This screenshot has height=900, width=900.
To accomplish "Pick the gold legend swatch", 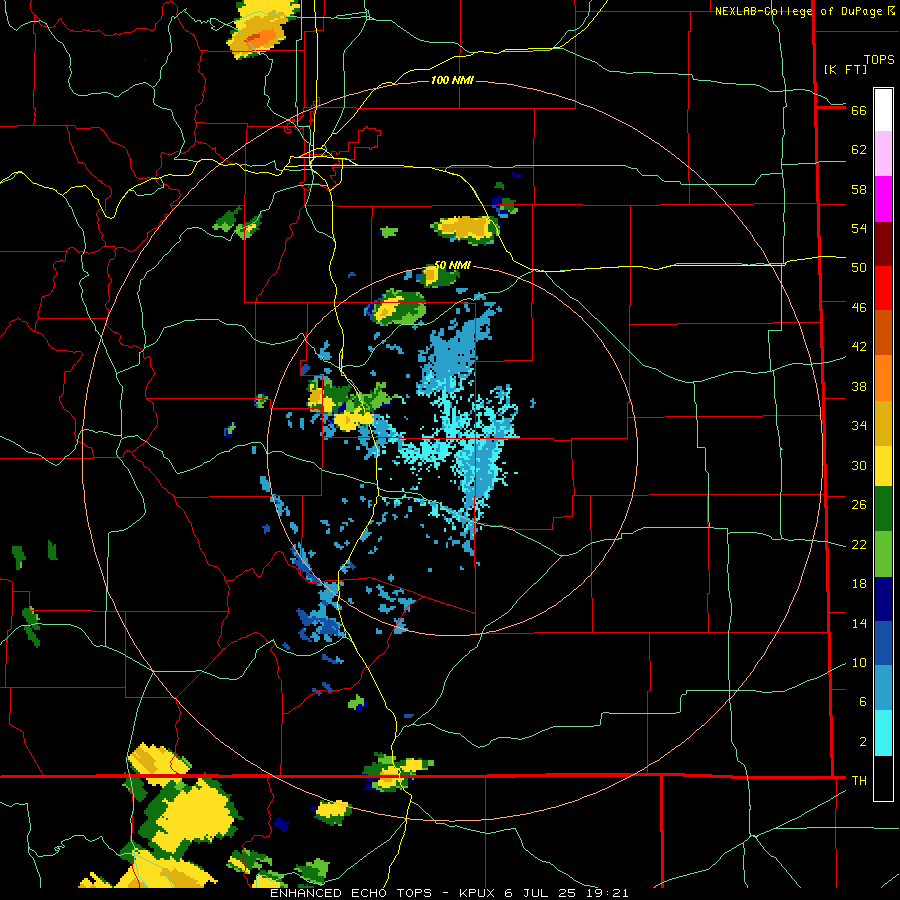I will click(x=883, y=423).
